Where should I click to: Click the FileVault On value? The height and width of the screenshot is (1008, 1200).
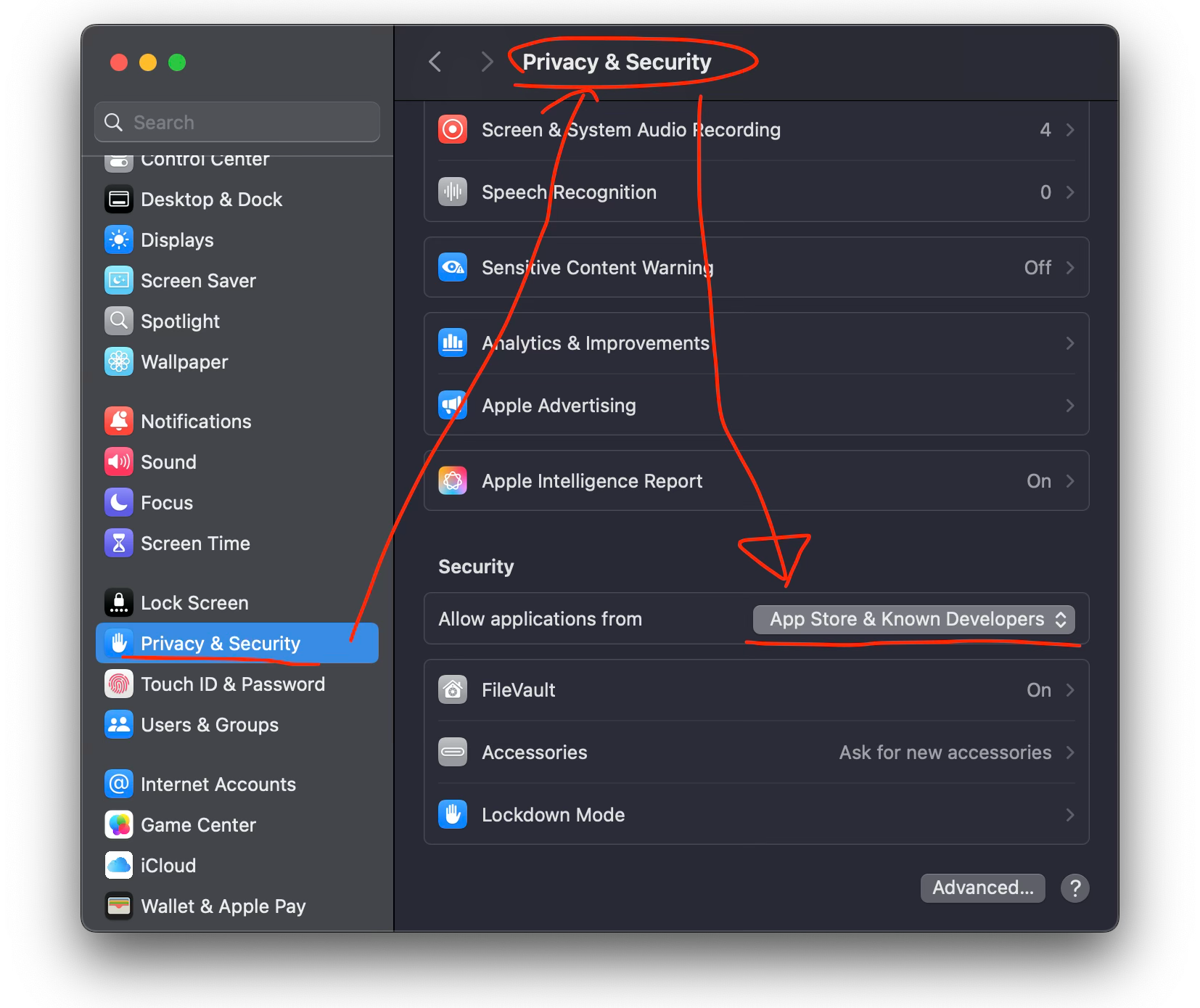1039,690
